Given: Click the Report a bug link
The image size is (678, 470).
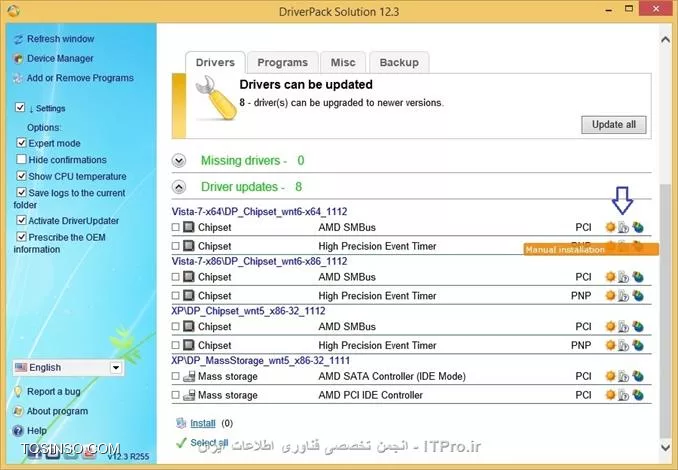Looking at the screenshot, I should point(54,391).
